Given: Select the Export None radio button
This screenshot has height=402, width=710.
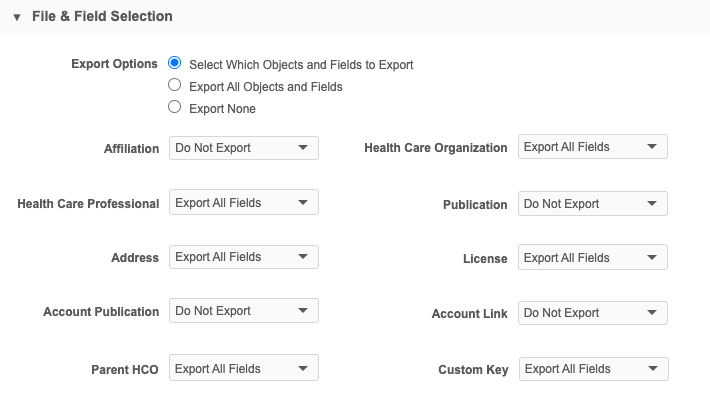Looking at the screenshot, I should tap(175, 108).
